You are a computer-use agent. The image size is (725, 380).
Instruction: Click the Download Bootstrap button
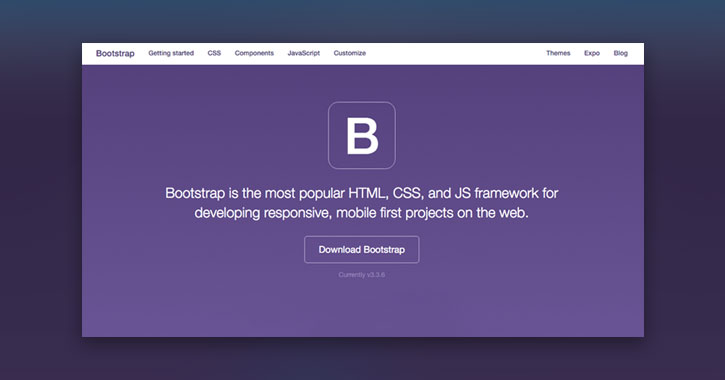point(362,250)
